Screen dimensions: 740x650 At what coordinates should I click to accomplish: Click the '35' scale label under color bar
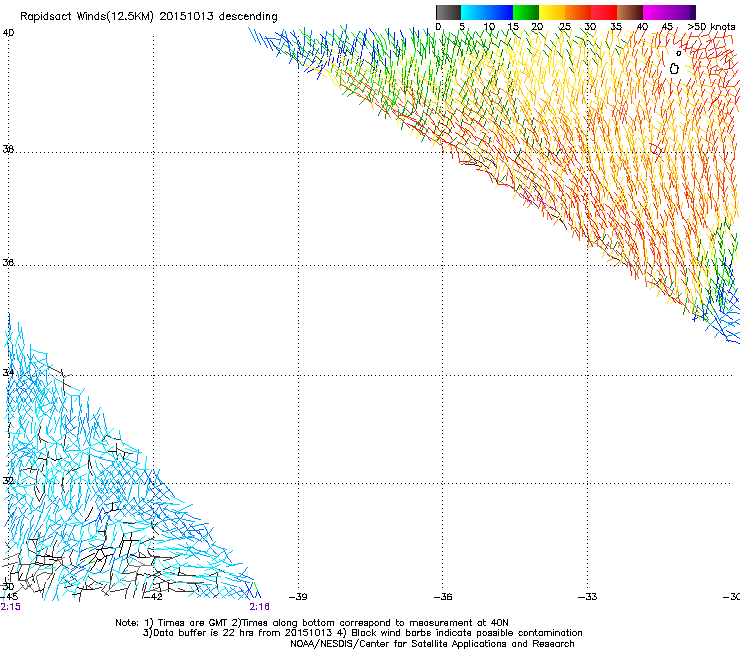click(x=616, y=27)
